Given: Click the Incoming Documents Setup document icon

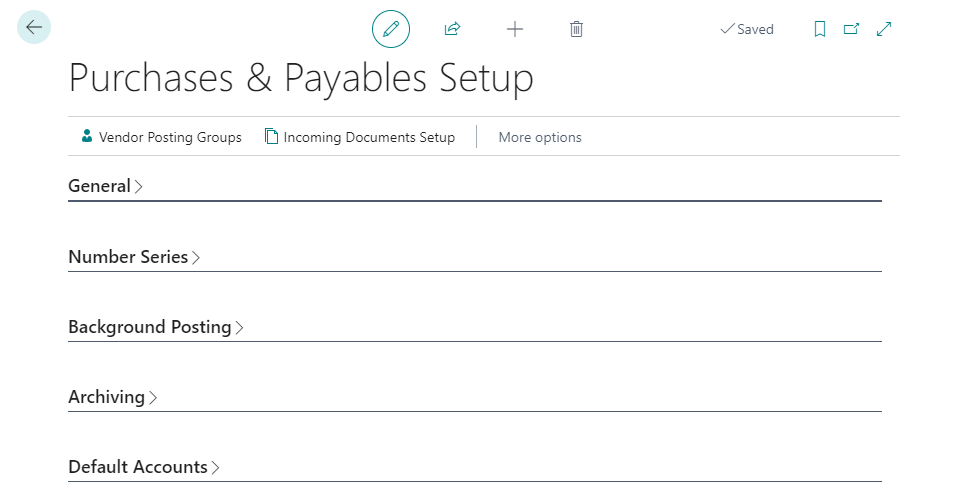Looking at the screenshot, I should pyautogui.click(x=271, y=137).
